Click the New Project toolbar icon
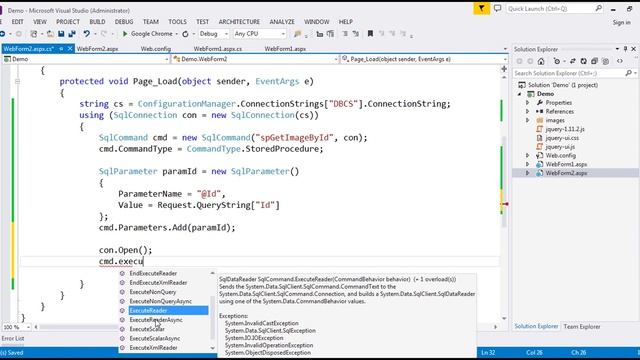 pyautogui.click(x=34, y=34)
